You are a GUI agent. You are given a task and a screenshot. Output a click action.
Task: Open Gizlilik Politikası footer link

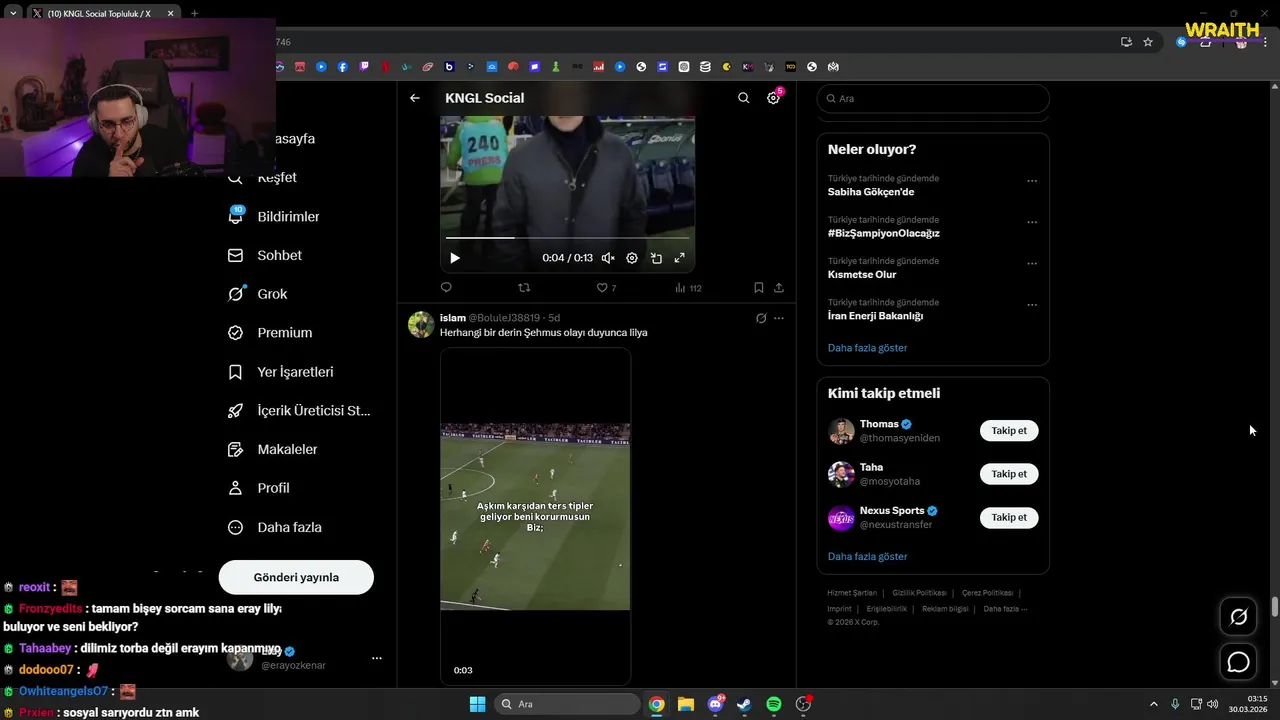[919, 593]
